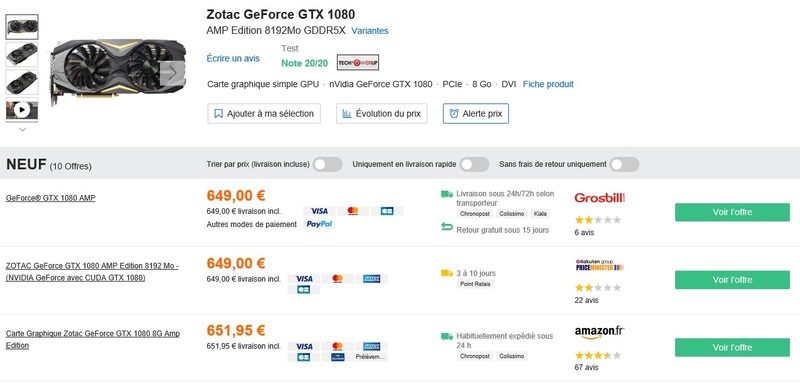Click Voir l'offre for amazon.fr
This screenshot has height=387, width=800.
(732, 348)
